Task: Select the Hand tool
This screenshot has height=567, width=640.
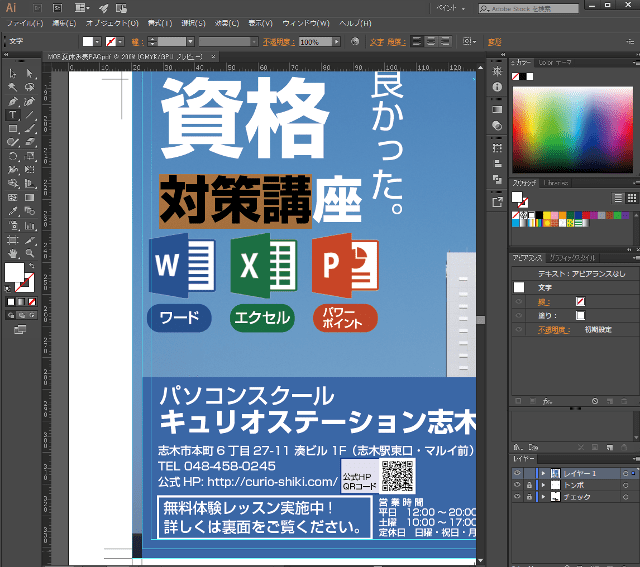Action: coord(13,253)
